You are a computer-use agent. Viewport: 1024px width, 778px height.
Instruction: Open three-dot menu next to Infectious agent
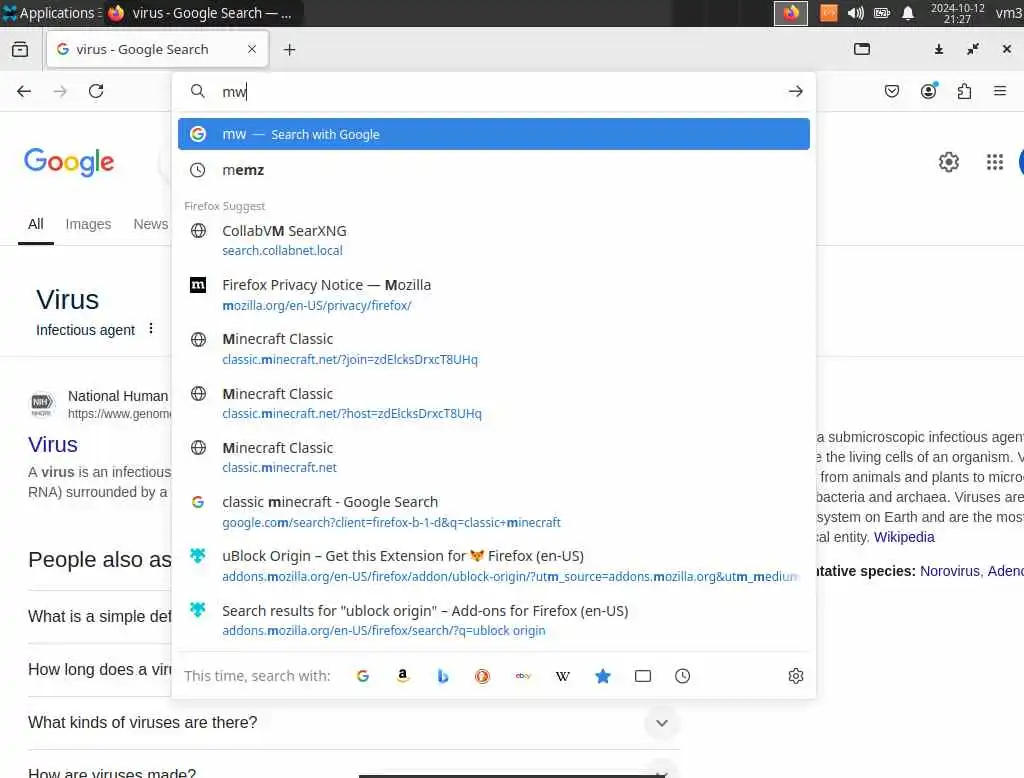tap(151, 329)
